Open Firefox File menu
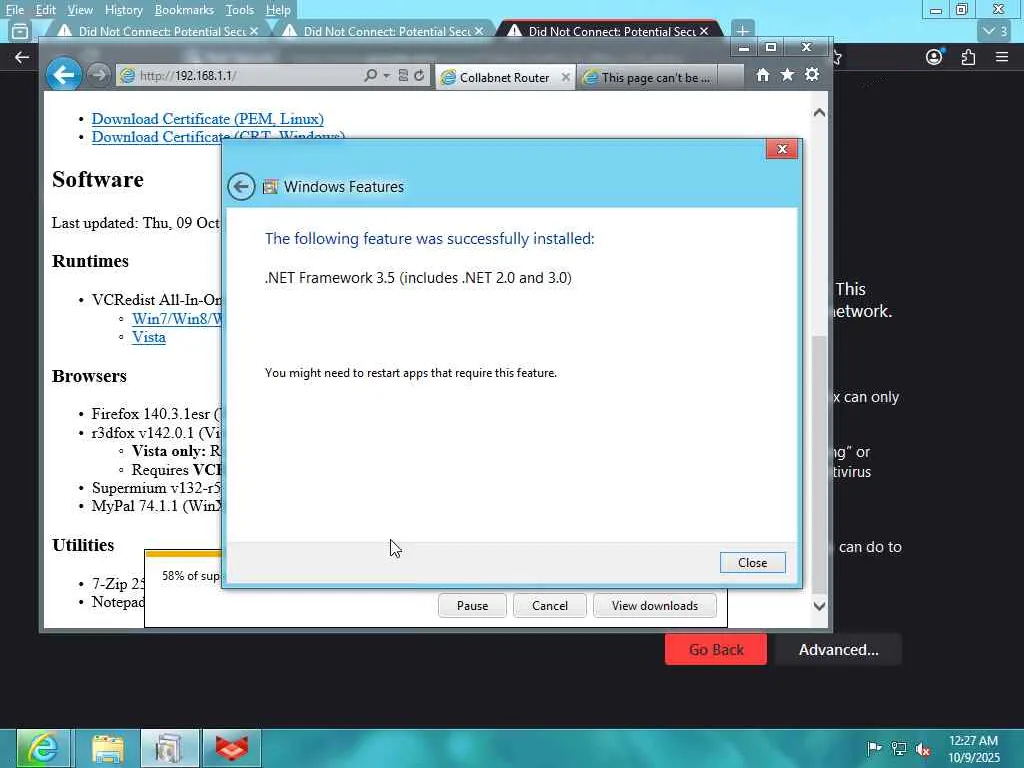The image size is (1024, 768). pos(14,10)
